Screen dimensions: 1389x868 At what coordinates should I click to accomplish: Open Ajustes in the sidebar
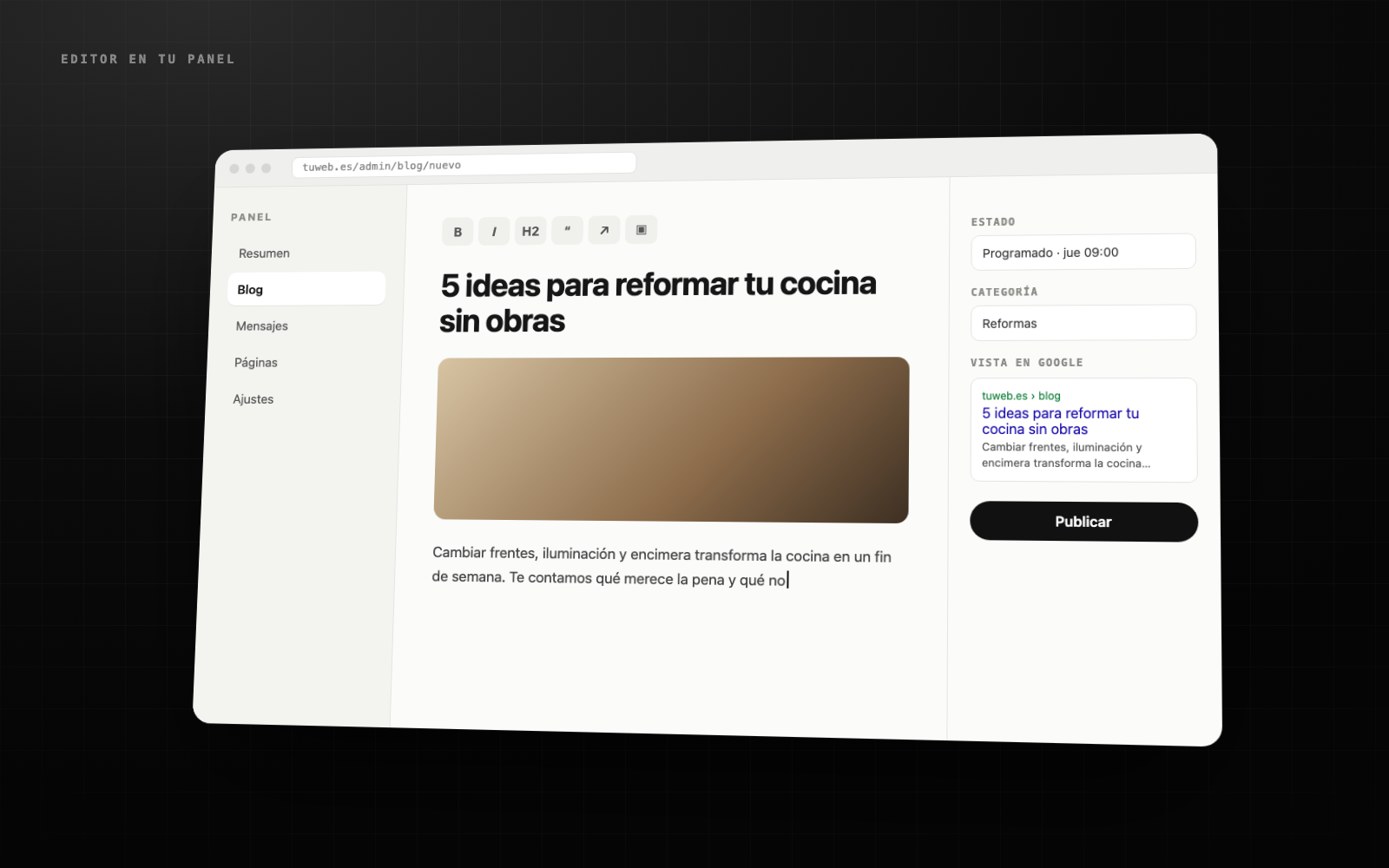click(253, 399)
